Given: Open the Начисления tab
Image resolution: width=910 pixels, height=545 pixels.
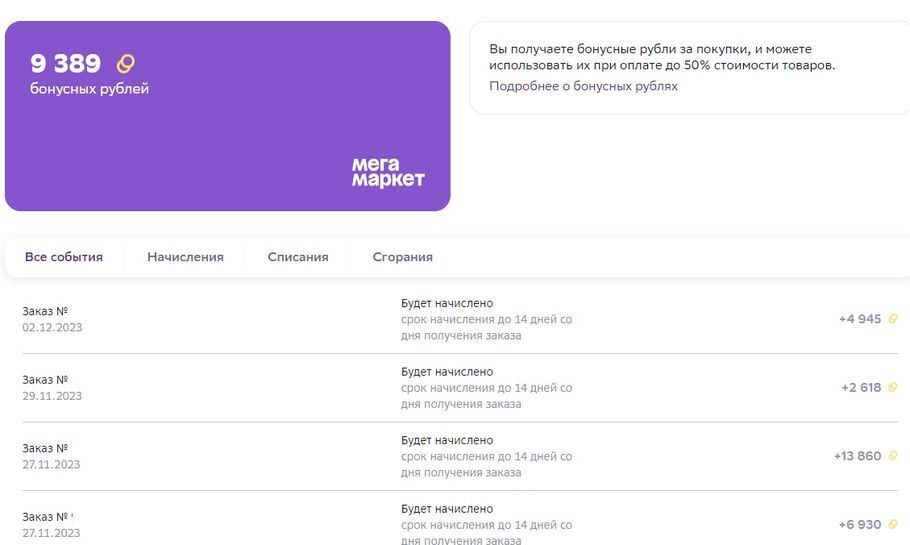Looking at the screenshot, I should coord(185,257).
